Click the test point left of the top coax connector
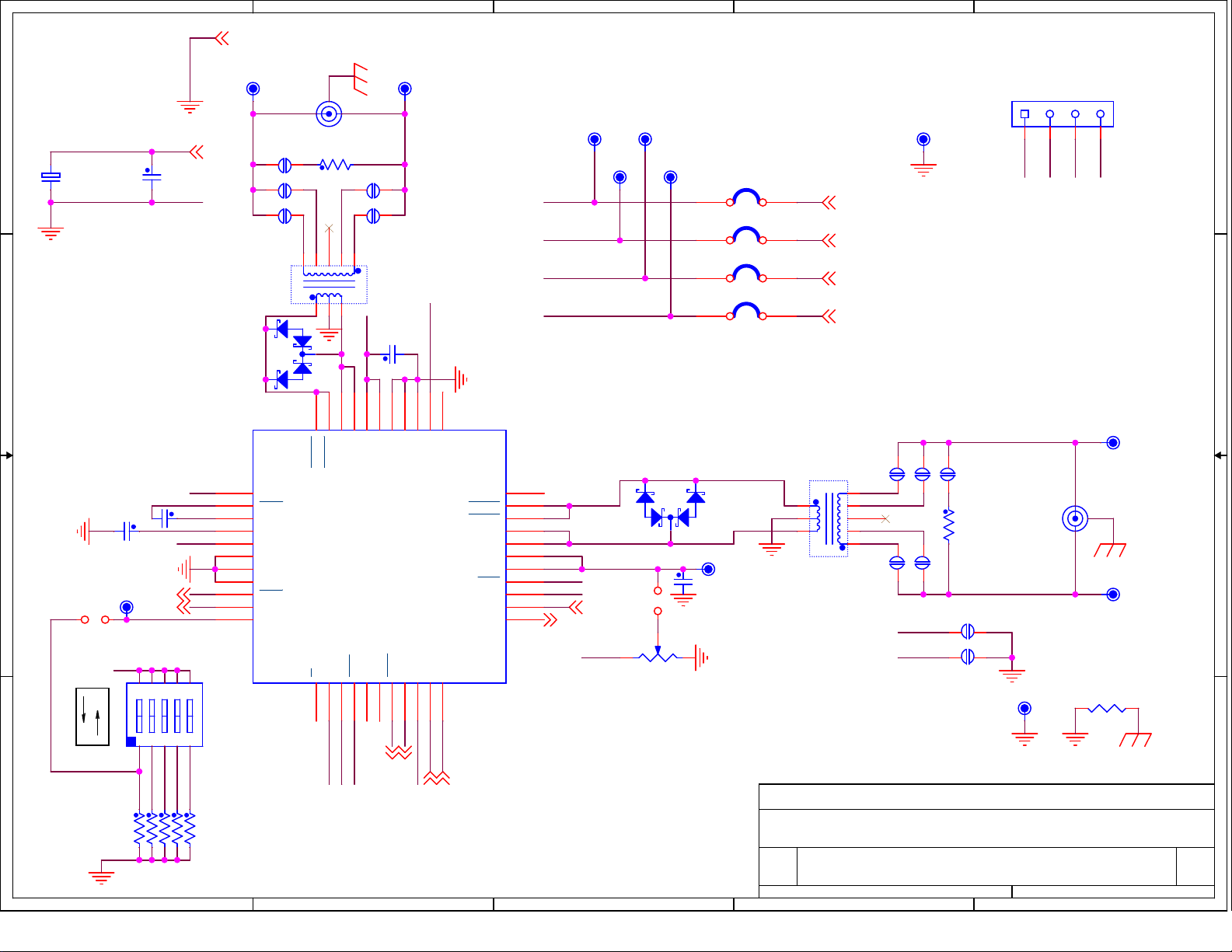 tap(253, 89)
